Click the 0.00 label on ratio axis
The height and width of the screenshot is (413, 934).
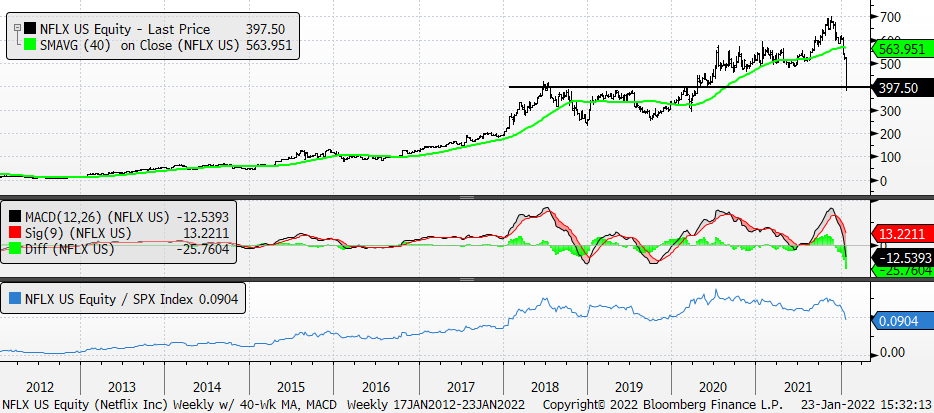(892, 353)
